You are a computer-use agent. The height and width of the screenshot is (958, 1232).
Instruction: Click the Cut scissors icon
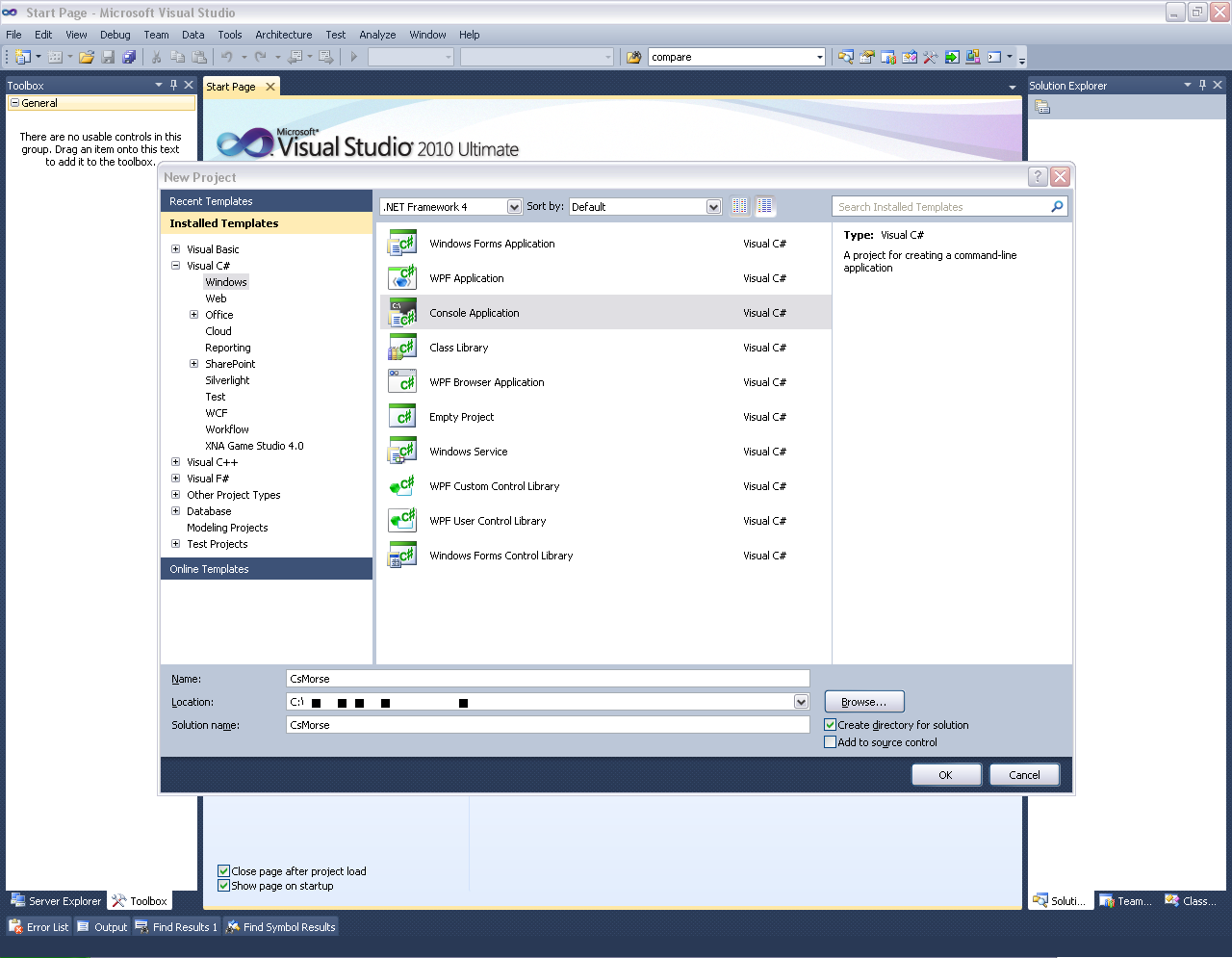tap(156, 57)
